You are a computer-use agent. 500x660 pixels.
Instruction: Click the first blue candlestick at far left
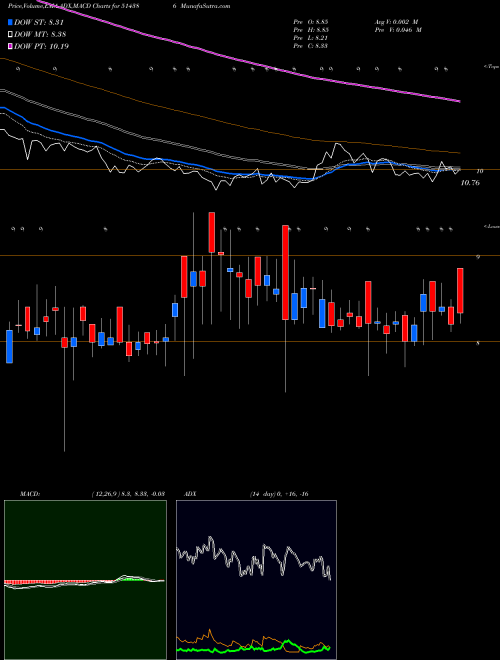[9, 346]
